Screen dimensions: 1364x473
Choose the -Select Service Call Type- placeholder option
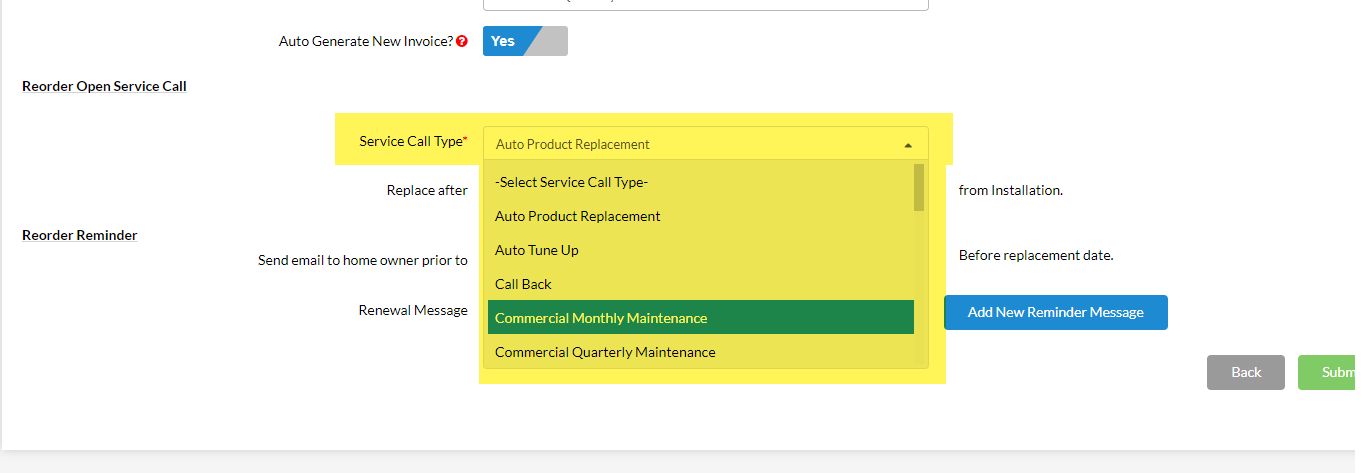(x=700, y=182)
